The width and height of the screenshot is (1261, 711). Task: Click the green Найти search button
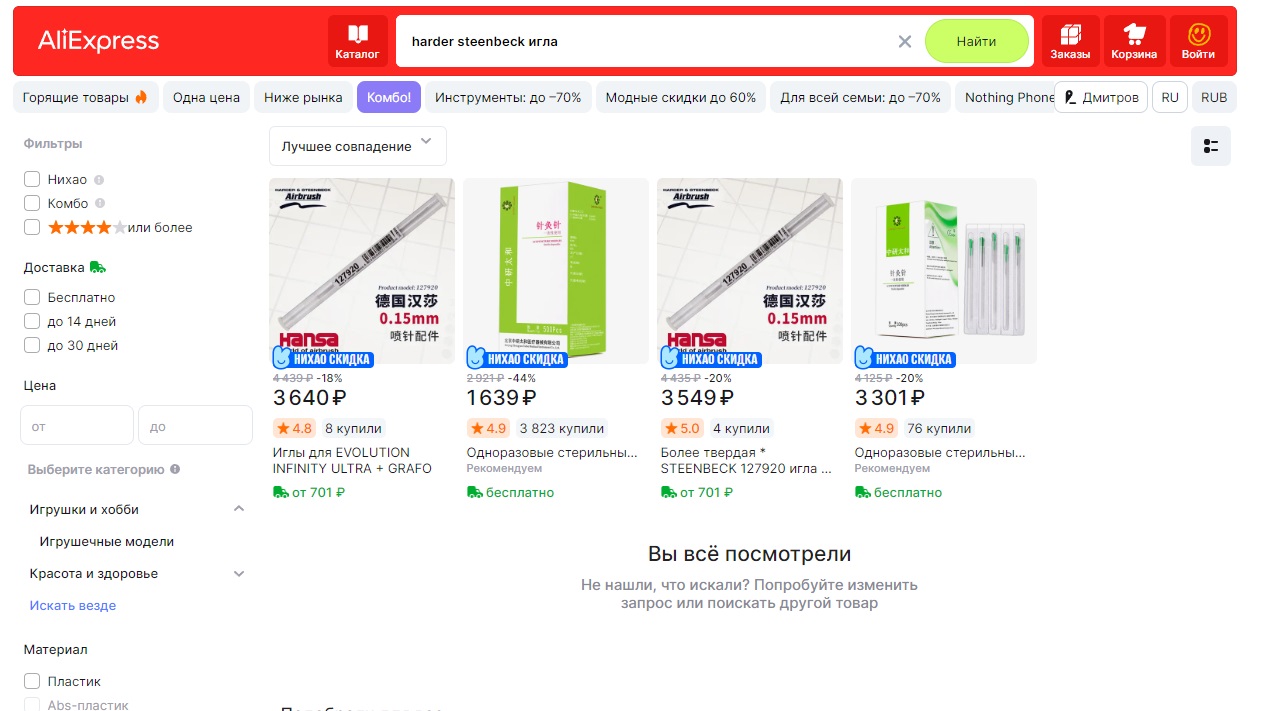976,42
